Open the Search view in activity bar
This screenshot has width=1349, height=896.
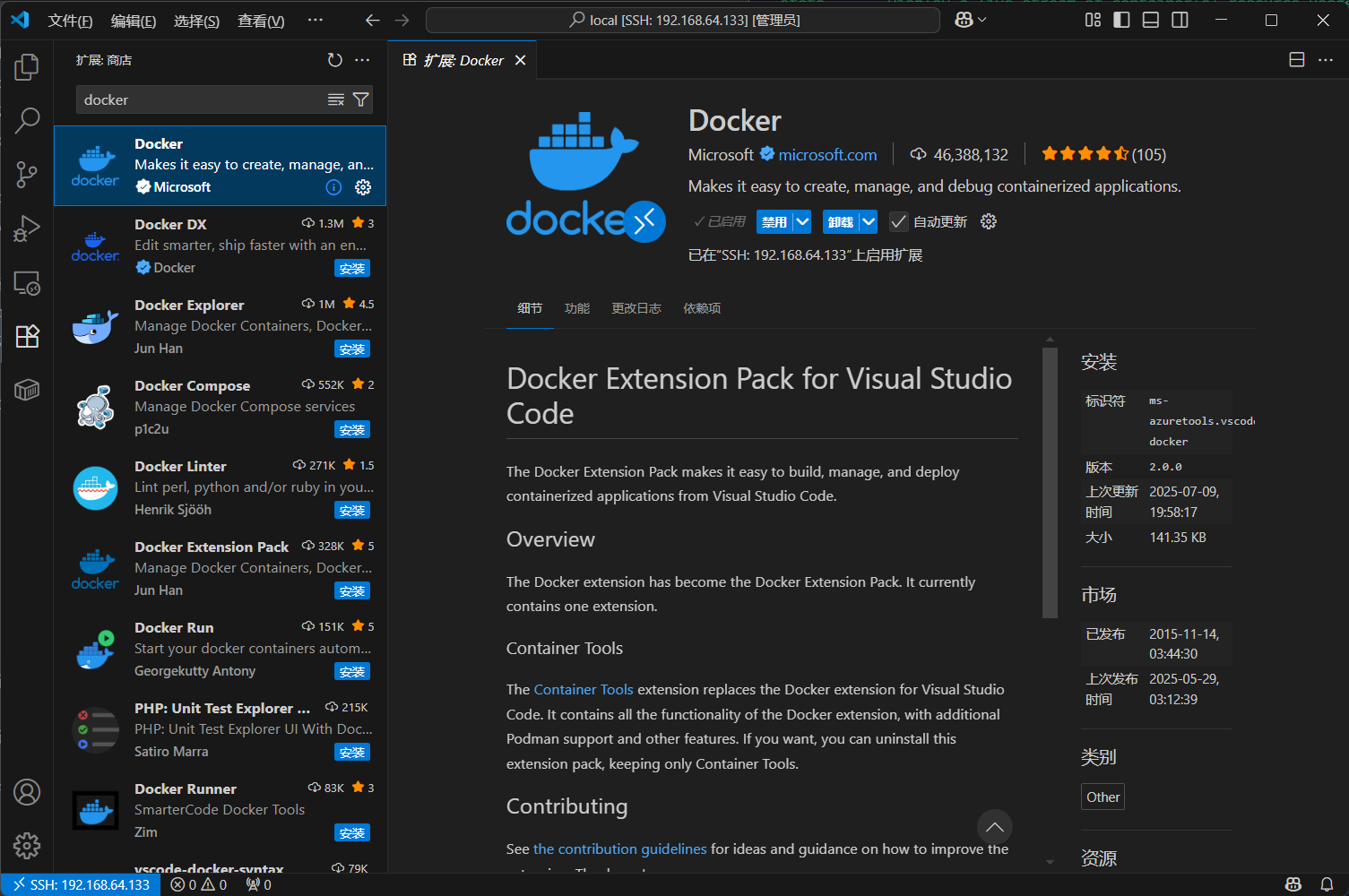point(27,120)
